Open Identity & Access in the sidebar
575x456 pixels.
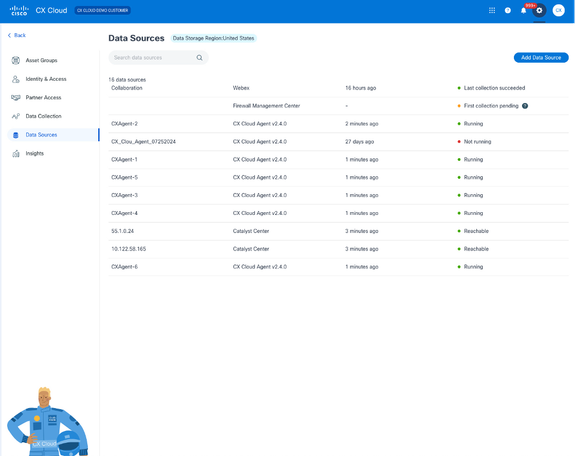point(46,79)
